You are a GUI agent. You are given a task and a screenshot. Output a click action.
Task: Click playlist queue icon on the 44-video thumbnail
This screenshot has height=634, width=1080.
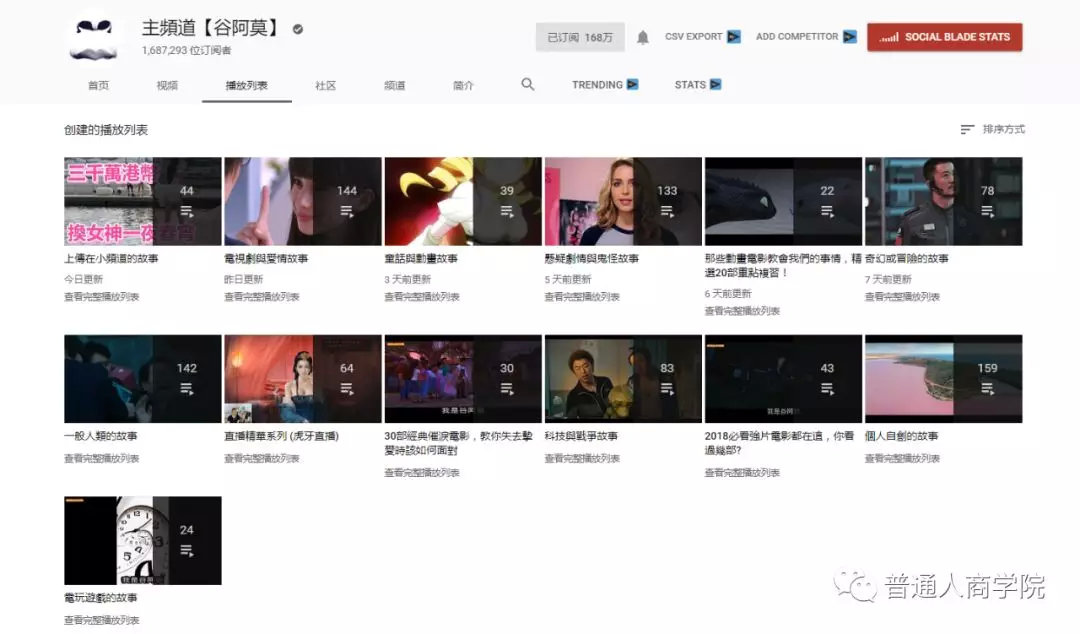(187, 212)
